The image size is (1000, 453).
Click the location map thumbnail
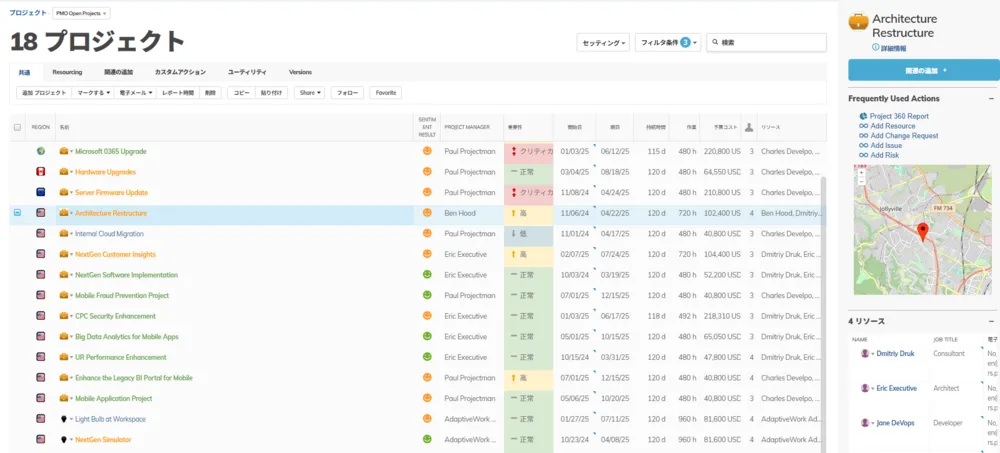pos(922,230)
